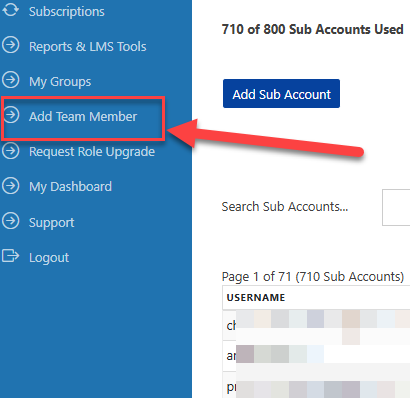Image resolution: width=410 pixels, height=398 pixels.
Task: Open Reports & LMS Tools
Action: pyautogui.click(x=88, y=47)
